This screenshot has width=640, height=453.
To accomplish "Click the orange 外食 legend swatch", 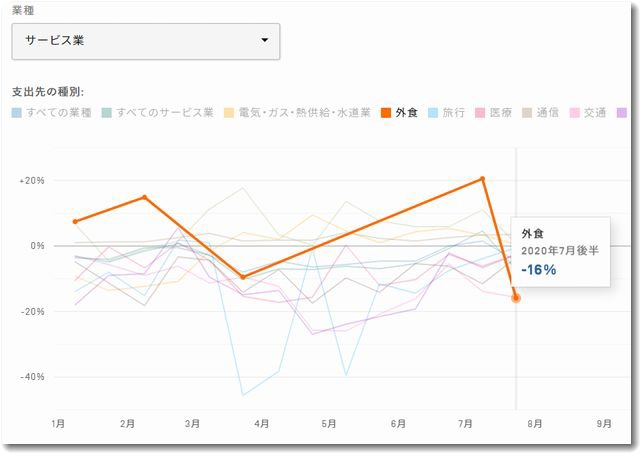I will (x=386, y=113).
